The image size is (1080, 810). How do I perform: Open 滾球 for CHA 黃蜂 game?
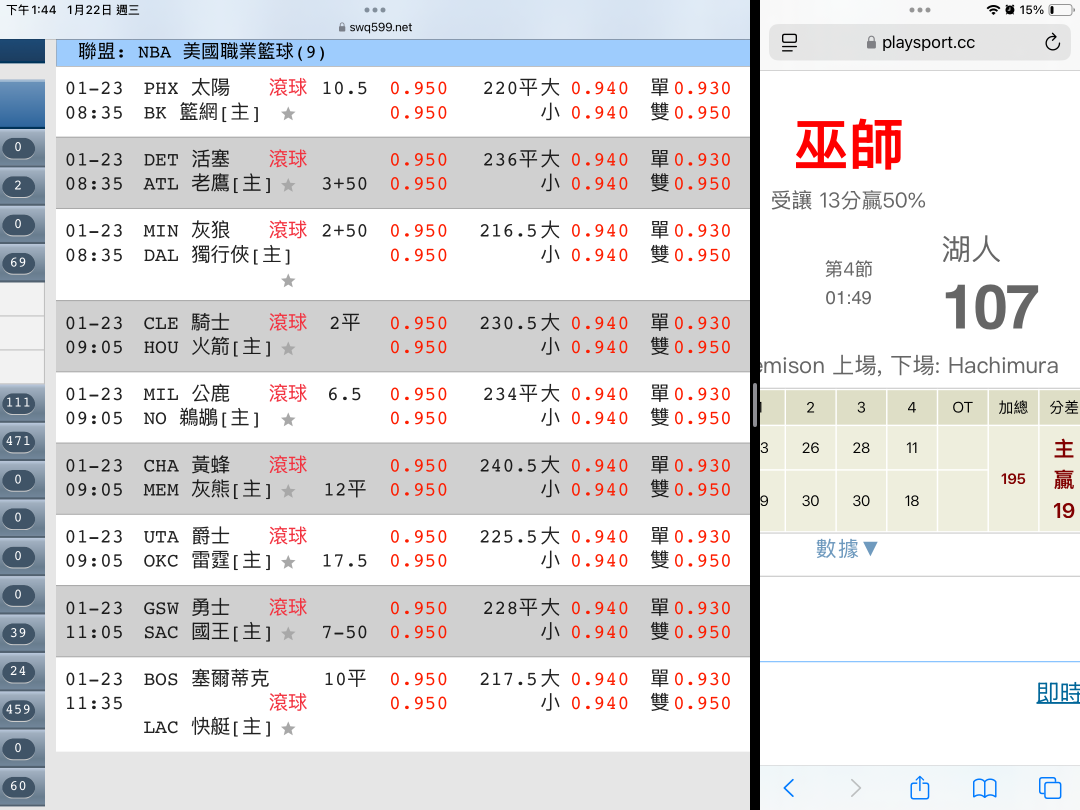click(288, 465)
